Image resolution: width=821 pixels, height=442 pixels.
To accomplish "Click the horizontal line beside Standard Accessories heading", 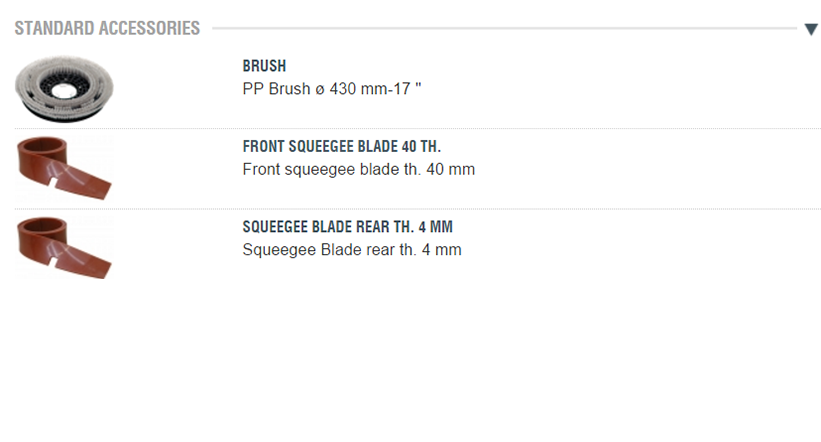I will 500,29.
